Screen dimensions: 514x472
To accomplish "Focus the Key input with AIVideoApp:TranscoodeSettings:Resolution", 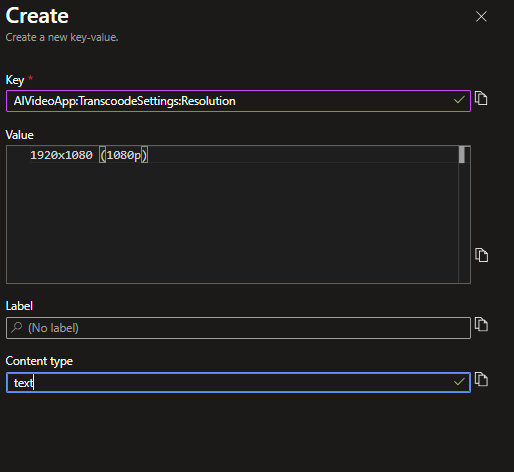I will click(x=238, y=101).
